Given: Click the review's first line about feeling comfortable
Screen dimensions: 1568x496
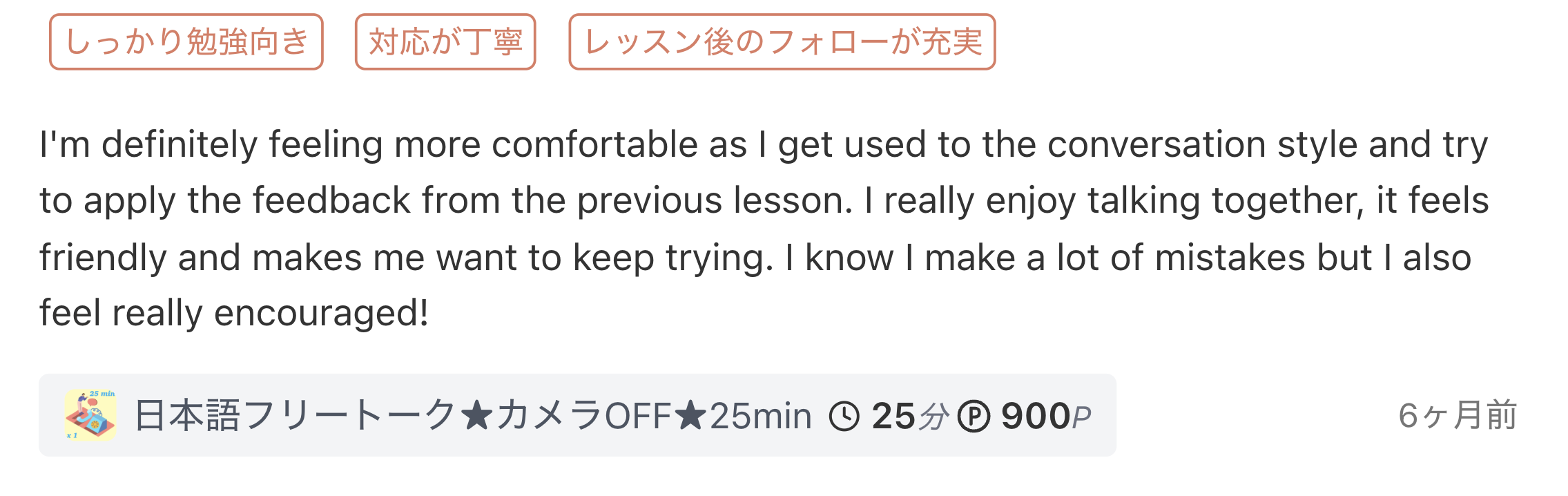Looking at the screenshot, I should [763, 145].
